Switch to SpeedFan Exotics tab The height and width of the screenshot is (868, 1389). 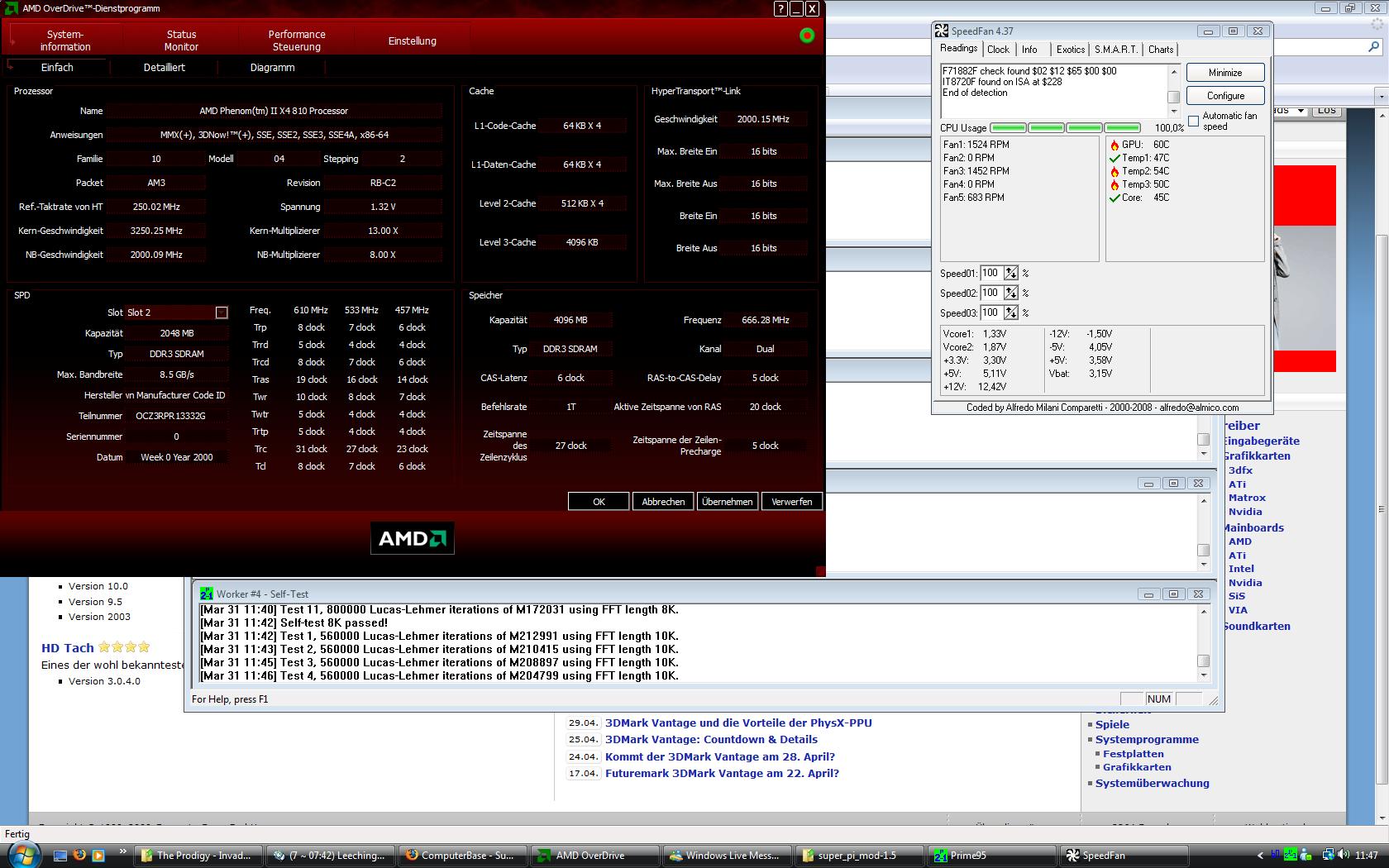(x=1071, y=50)
